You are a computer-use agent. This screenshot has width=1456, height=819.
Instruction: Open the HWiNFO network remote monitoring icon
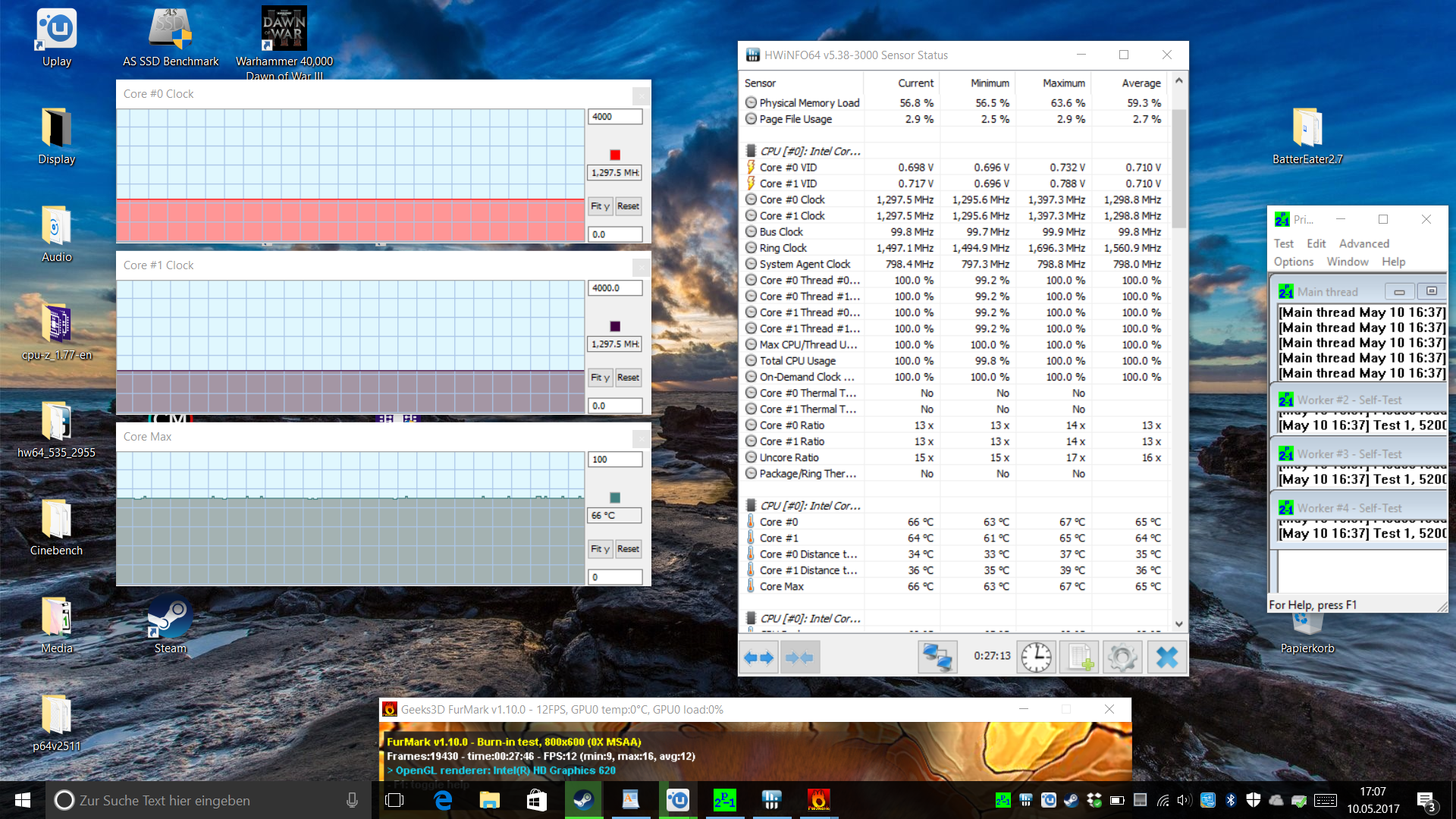click(x=937, y=657)
